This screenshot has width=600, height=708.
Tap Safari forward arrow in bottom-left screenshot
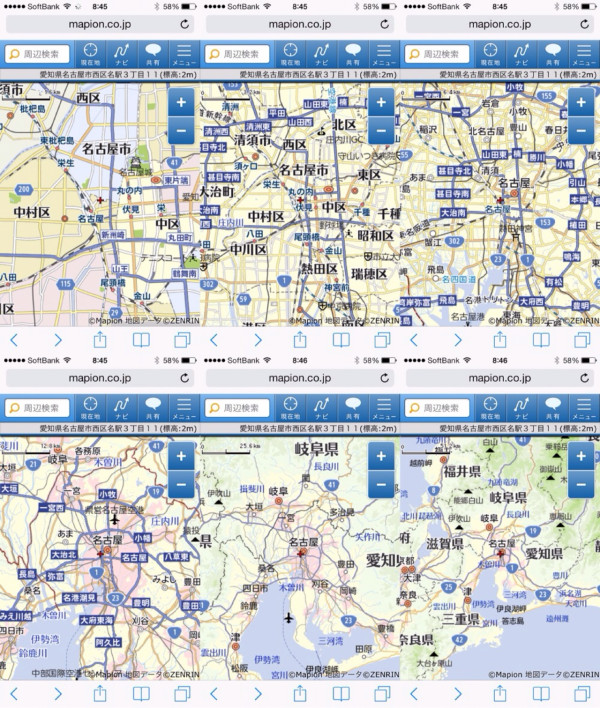[57, 693]
